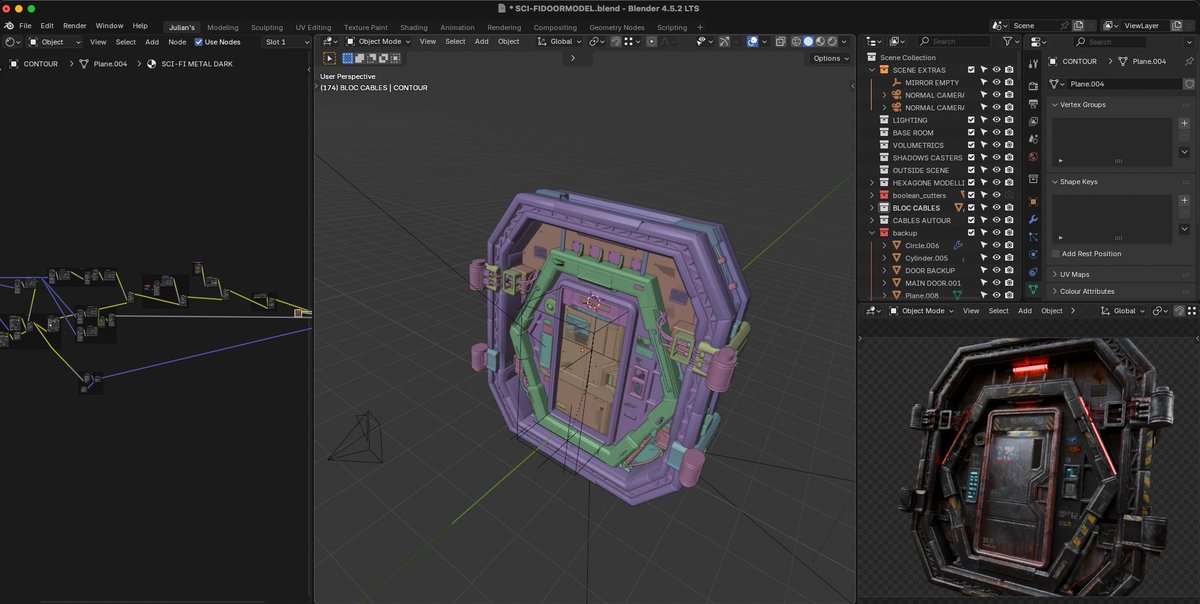Add a shape key with plus button

point(1184,201)
